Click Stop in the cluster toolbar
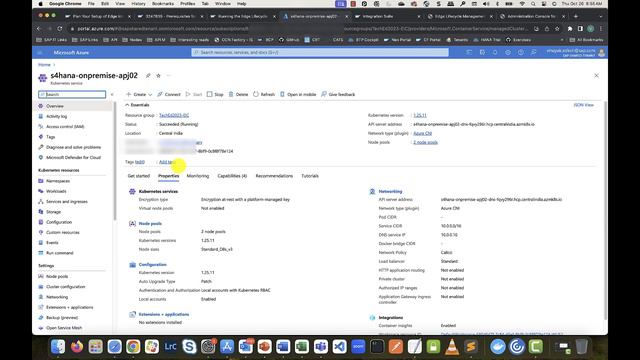 coord(215,94)
